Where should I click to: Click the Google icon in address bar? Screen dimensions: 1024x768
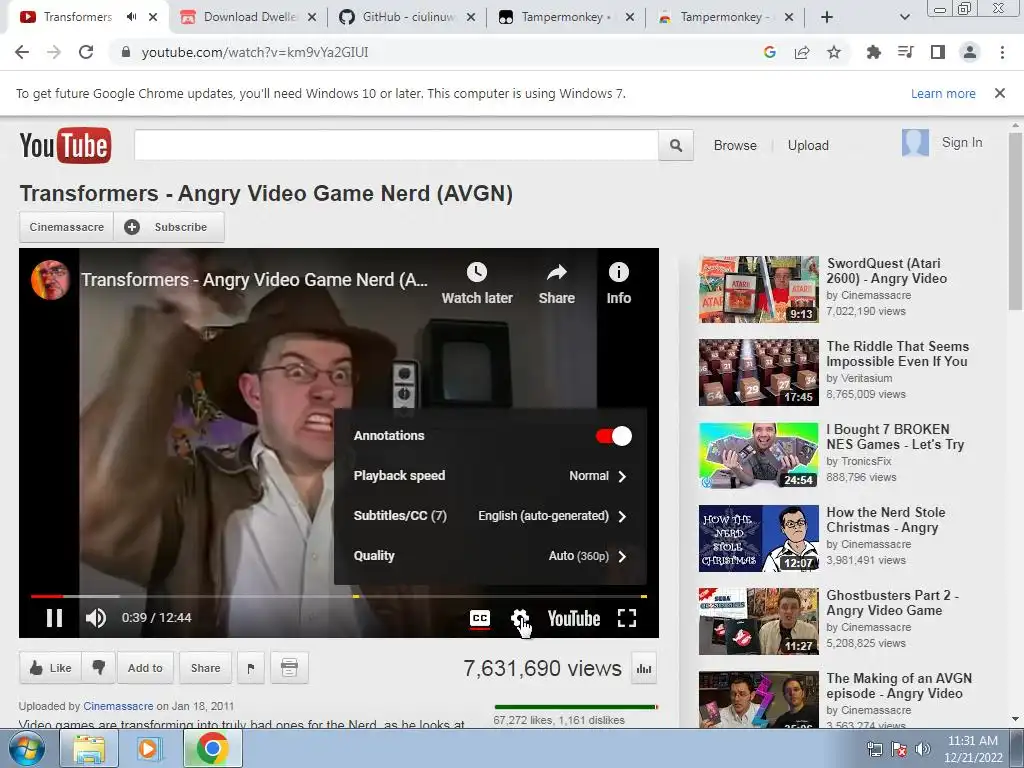click(770, 52)
